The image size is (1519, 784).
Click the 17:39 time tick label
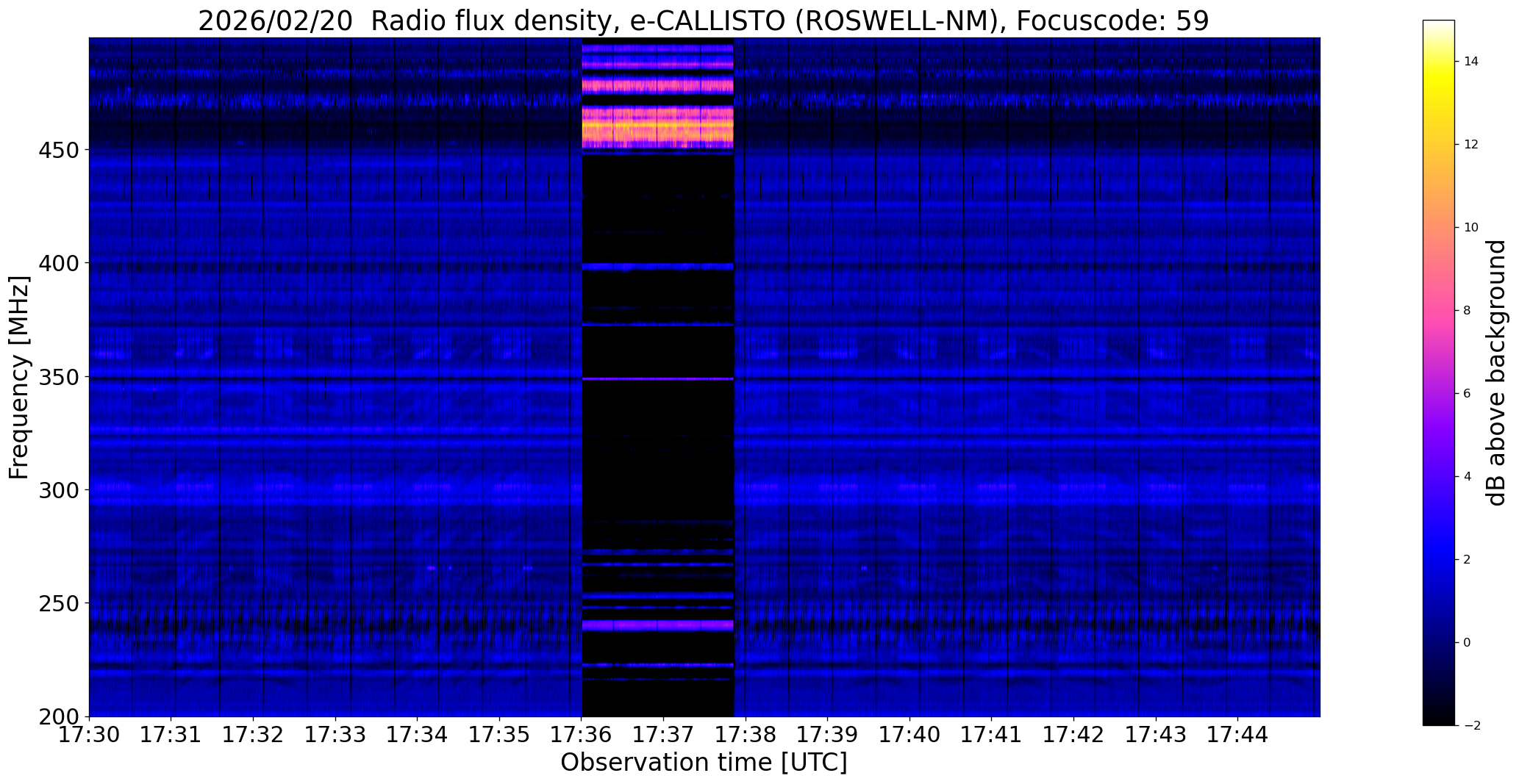point(828,735)
